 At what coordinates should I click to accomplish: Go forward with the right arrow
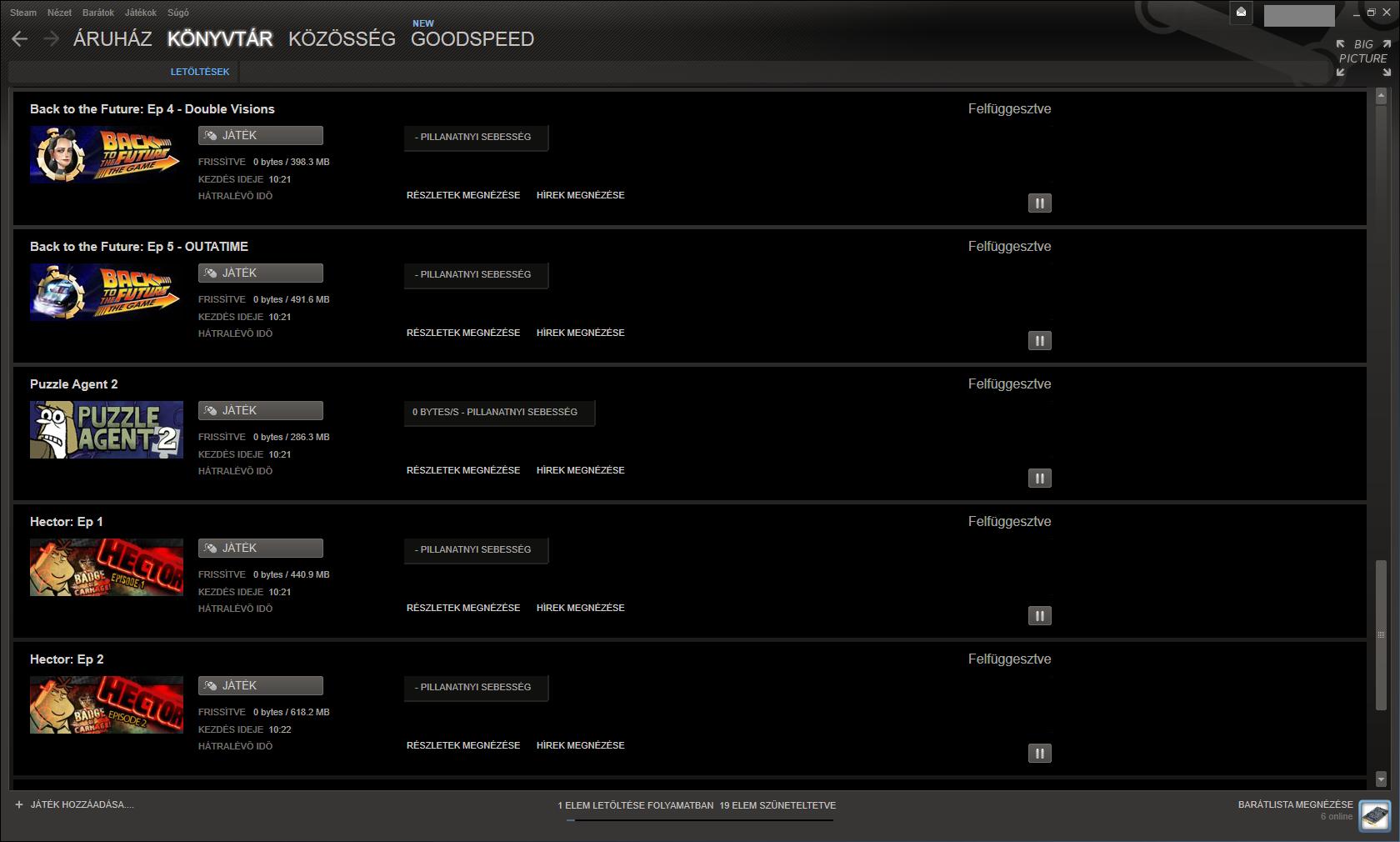pyautogui.click(x=51, y=39)
